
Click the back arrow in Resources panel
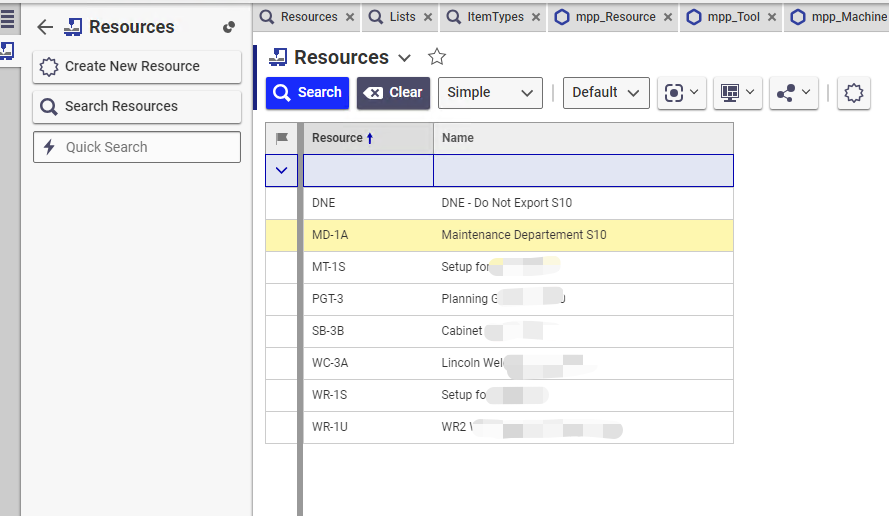44,27
